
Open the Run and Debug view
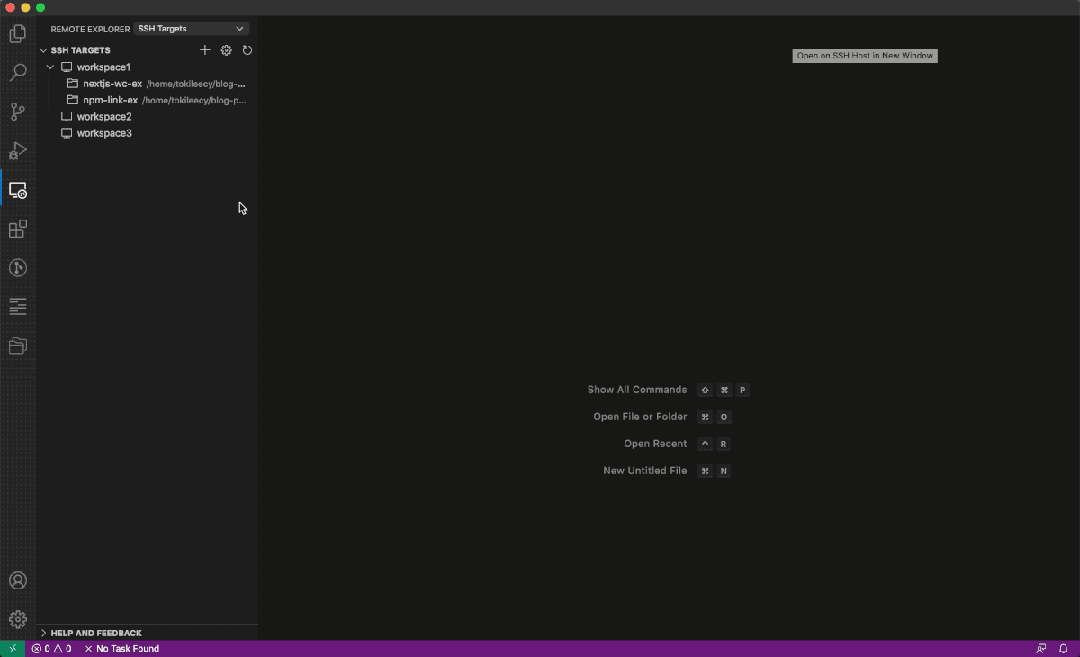click(x=17, y=150)
